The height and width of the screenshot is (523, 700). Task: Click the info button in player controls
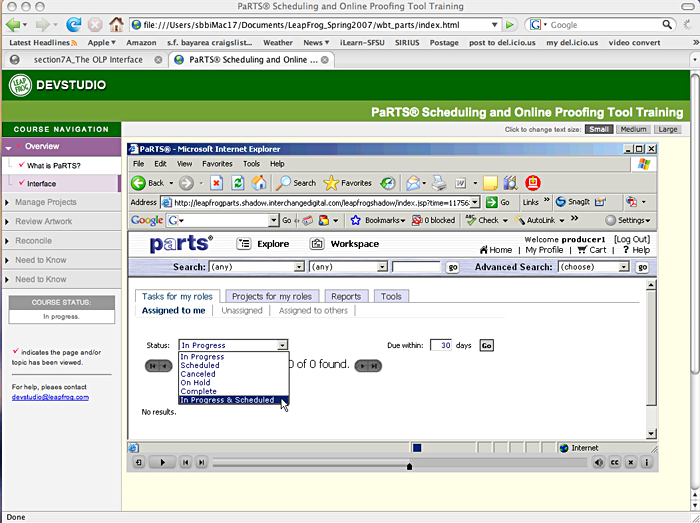tap(646, 462)
